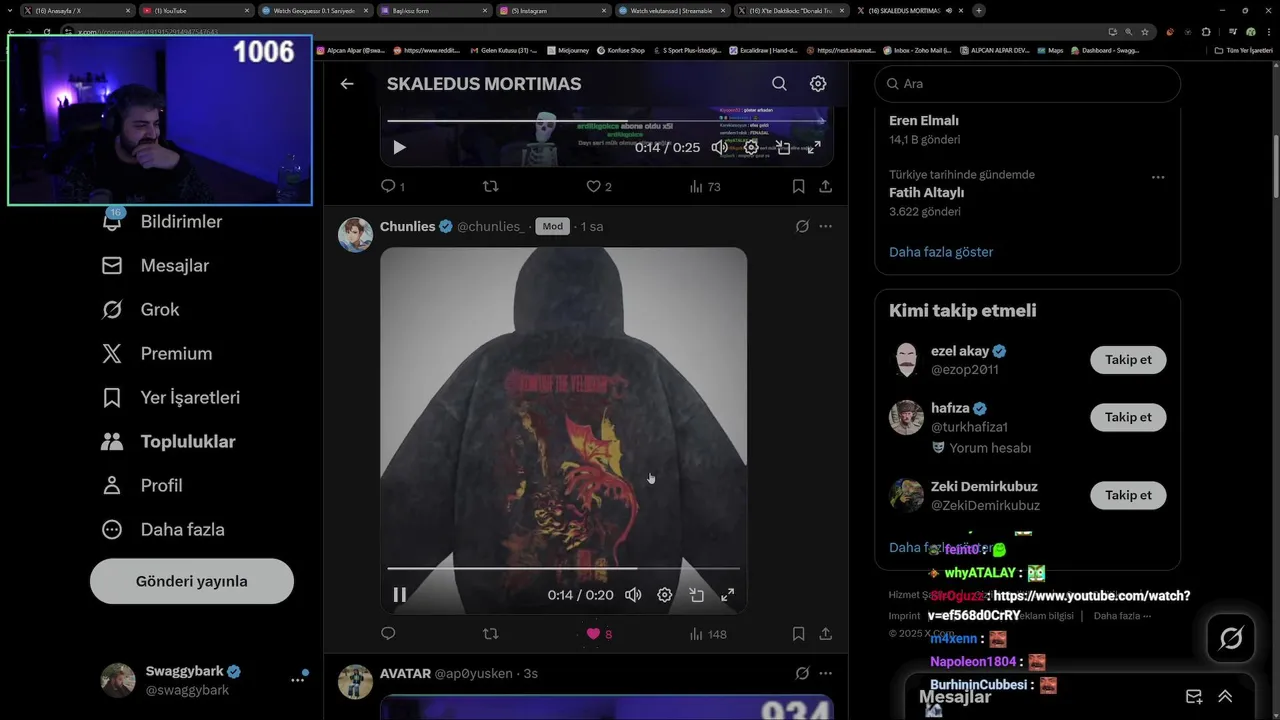Open Topluluklar communities page
1280x720 pixels.
pos(170,441)
